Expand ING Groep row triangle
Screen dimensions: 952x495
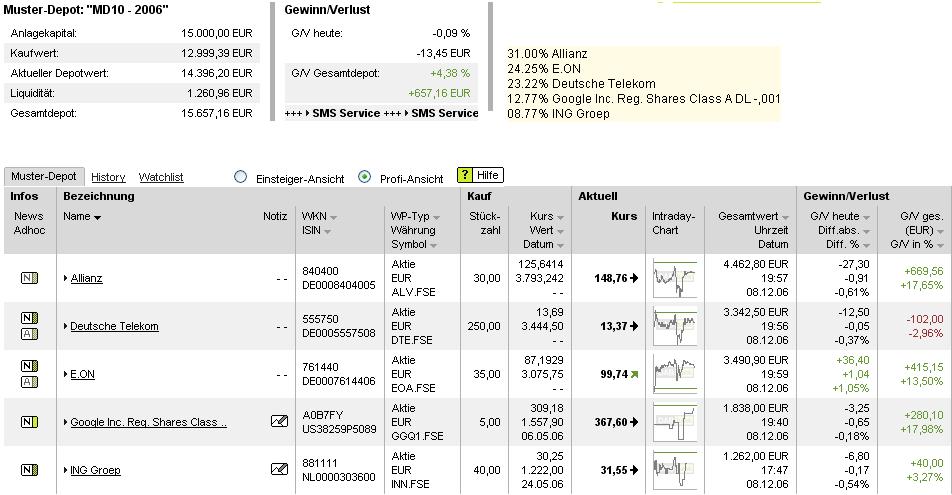pyautogui.click(x=66, y=470)
